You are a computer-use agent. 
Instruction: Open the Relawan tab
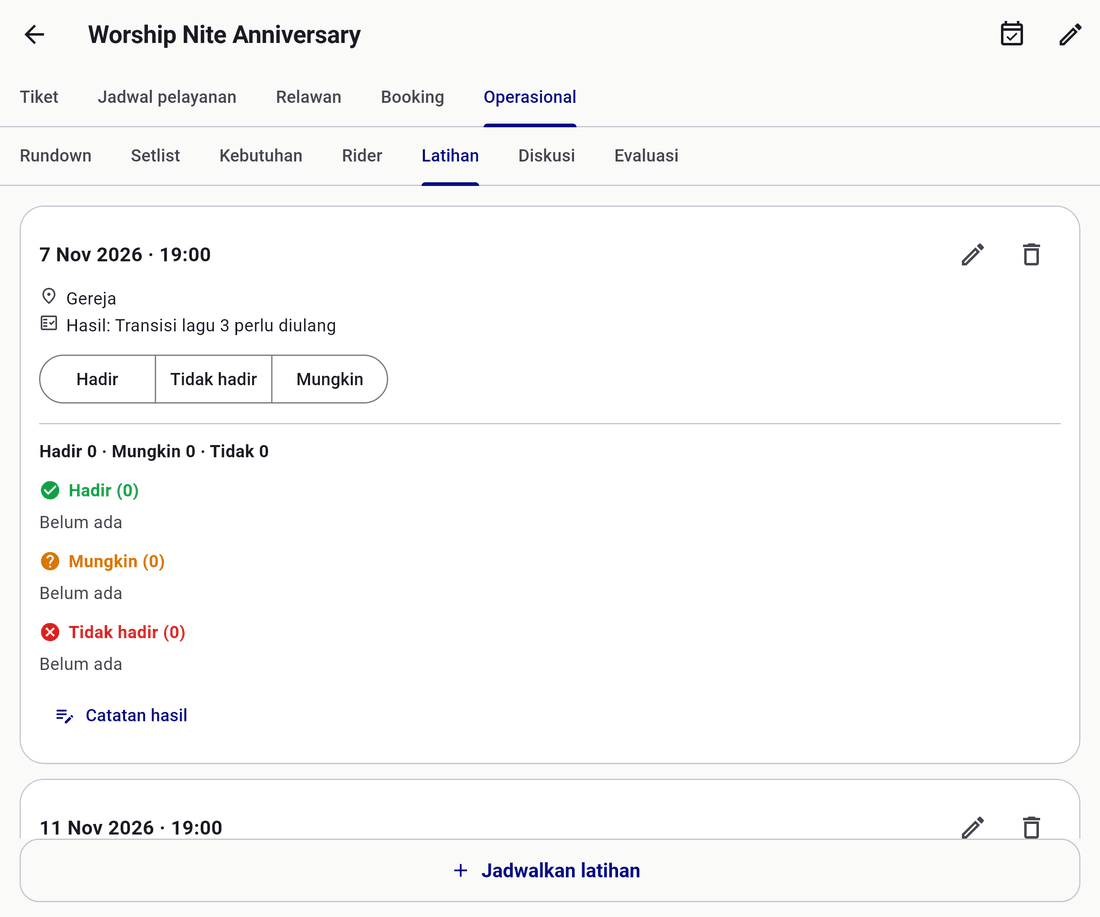pos(309,97)
